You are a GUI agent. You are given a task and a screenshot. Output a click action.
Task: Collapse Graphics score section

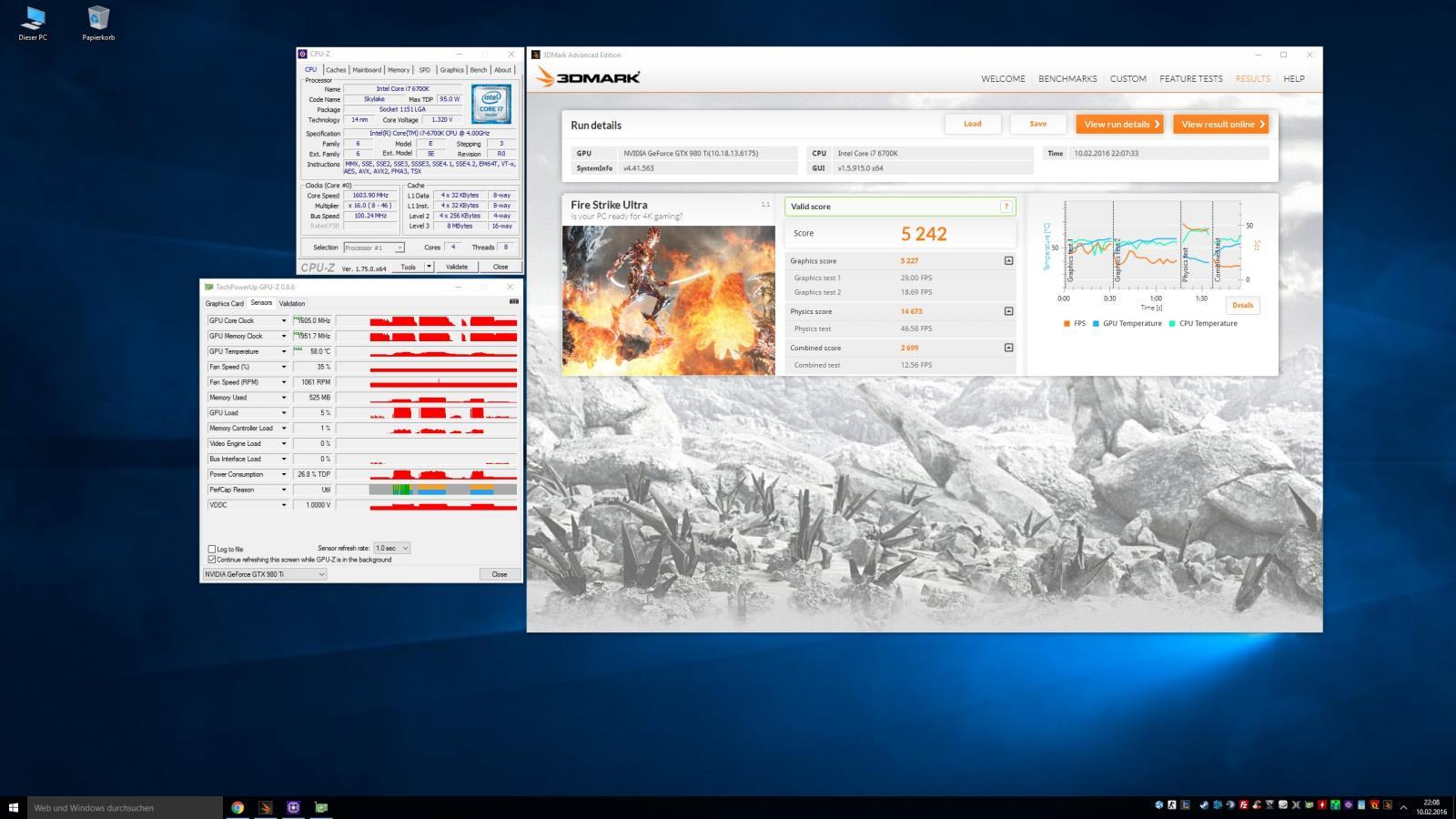pos(1008,260)
